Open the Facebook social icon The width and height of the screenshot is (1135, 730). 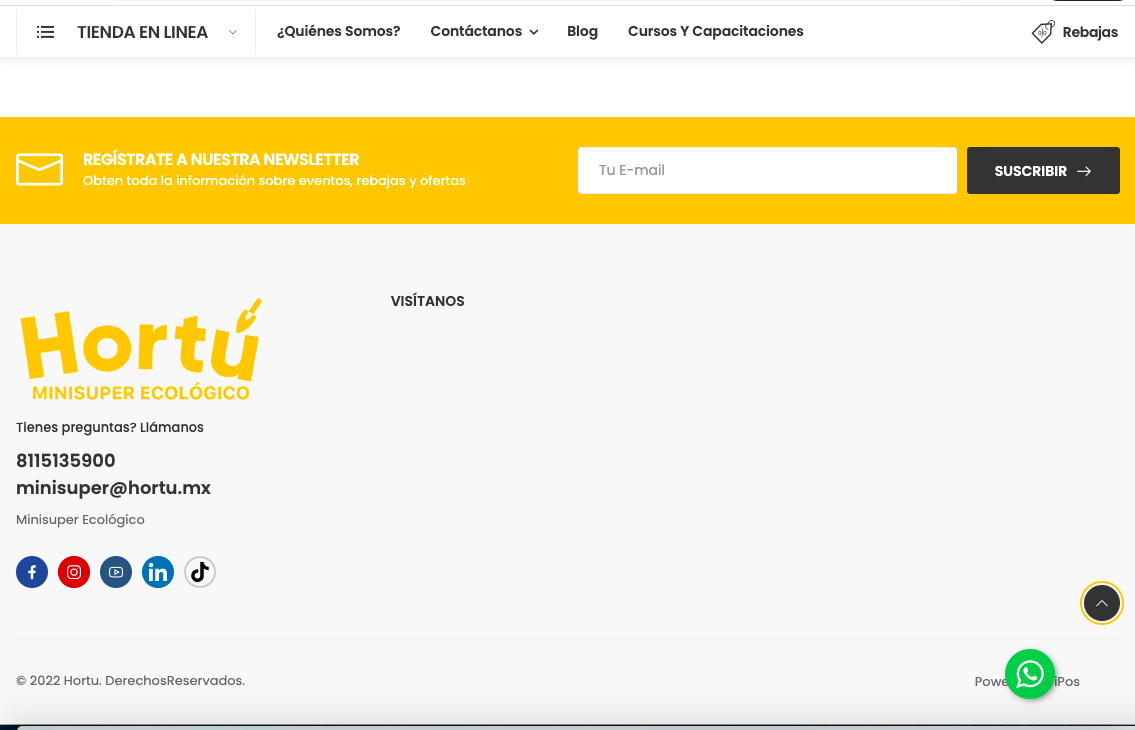[x=32, y=572]
